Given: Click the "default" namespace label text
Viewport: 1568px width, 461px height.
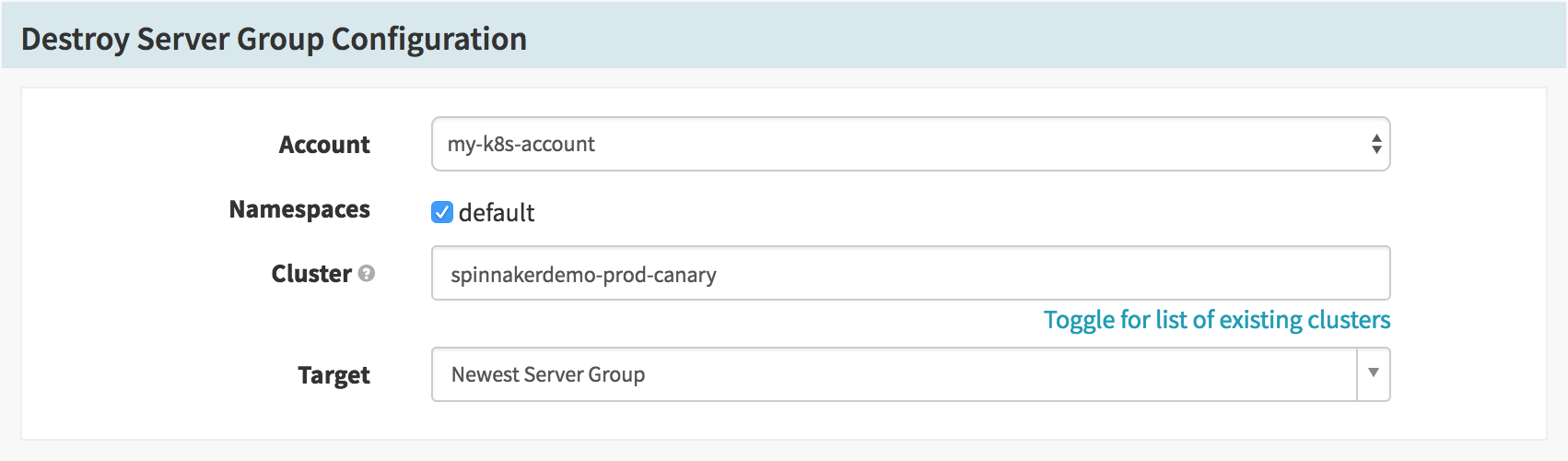Looking at the screenshot, I should 497,213.
